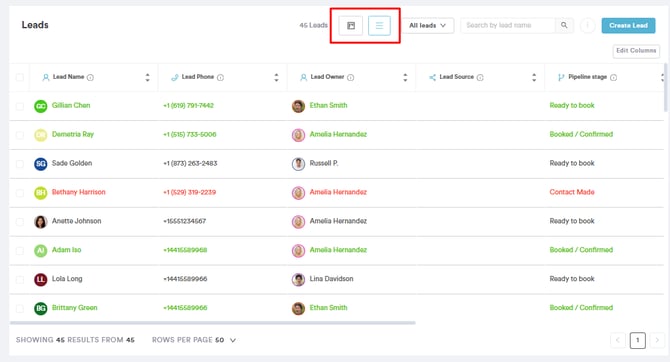
Task: Check the Sade Golden row checkbox
Action: point(20,163)
